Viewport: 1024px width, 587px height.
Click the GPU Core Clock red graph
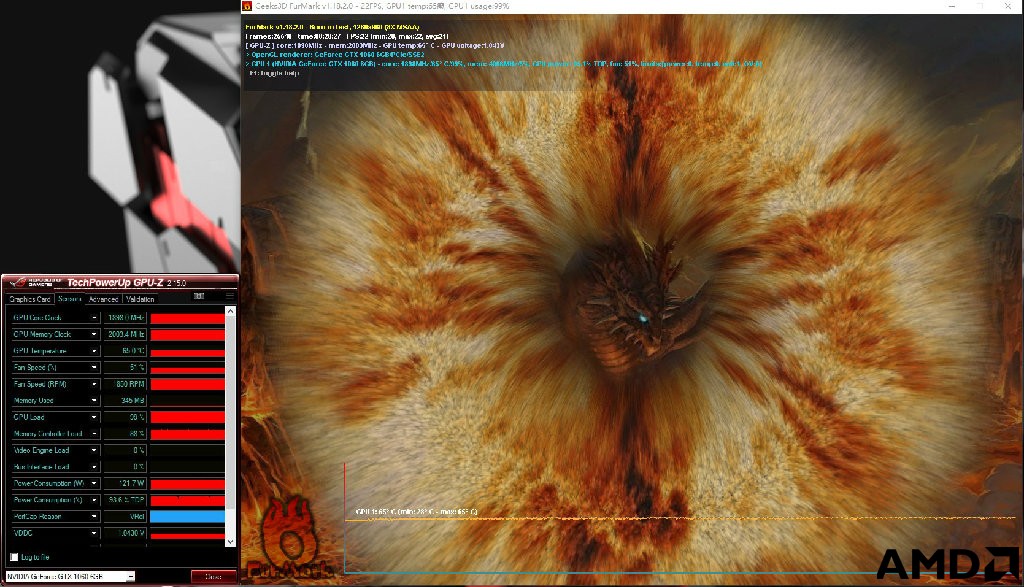coord(187,318)
